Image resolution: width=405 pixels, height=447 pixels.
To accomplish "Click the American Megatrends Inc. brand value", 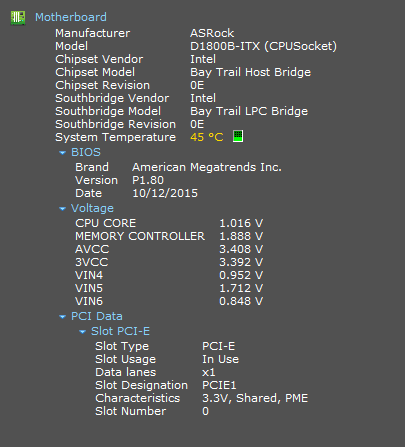I will click(207, 167).
